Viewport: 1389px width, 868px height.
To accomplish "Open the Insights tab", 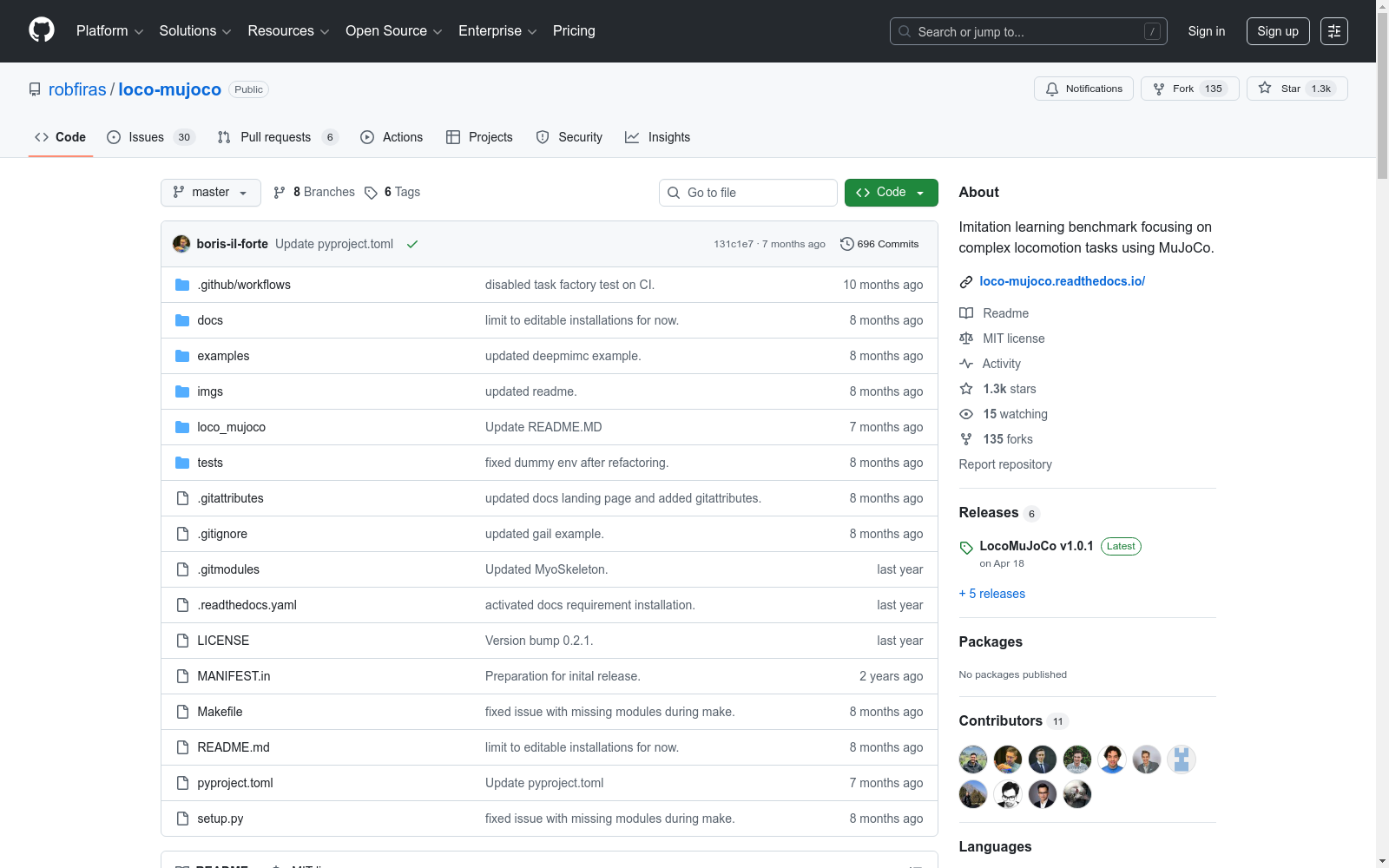I will (x=658, y=137).
